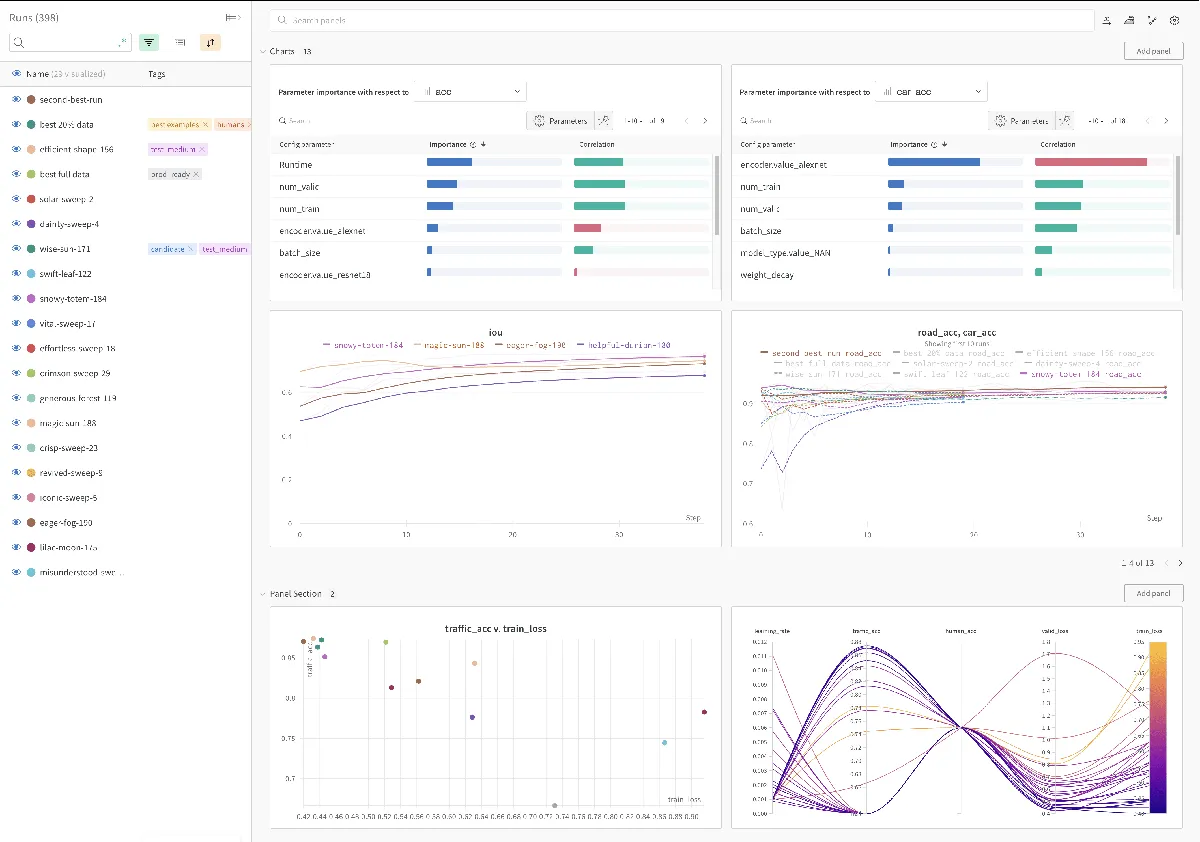Select the revived-sweep-5 run

pyautogui.click(x=71, y=473)
